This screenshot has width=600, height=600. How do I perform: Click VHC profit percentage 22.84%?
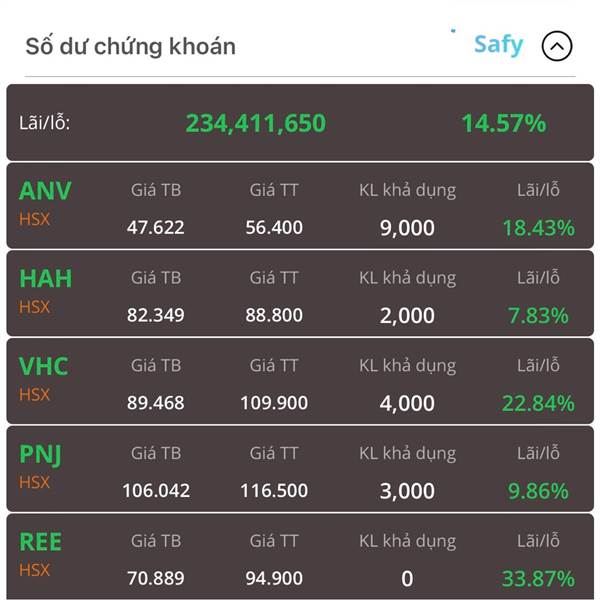[538, 404]
